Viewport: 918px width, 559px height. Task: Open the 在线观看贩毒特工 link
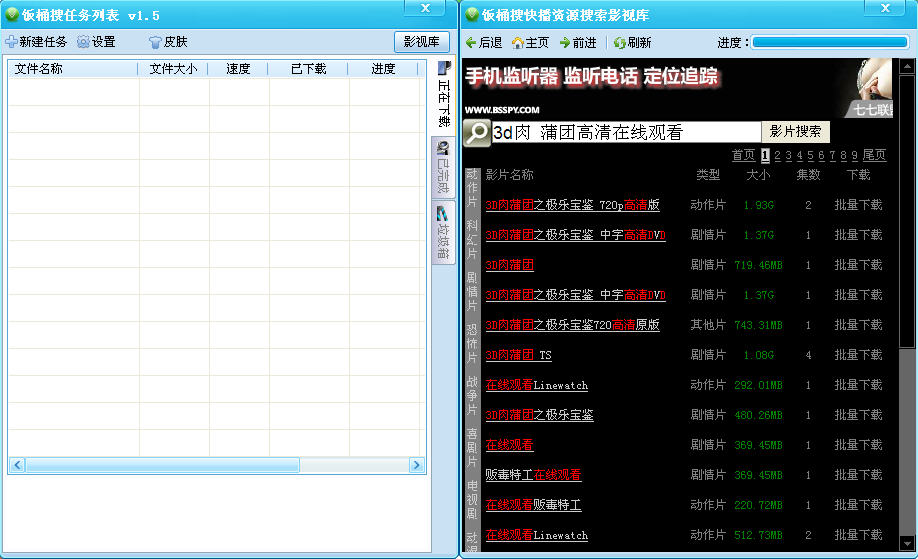533,505
